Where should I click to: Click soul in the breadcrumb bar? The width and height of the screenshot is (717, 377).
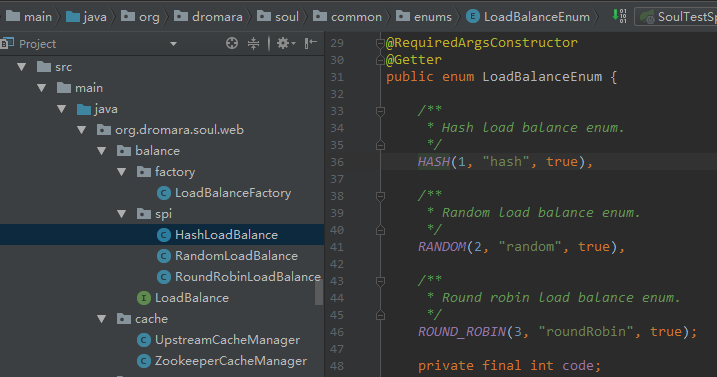pyautogui.click(x=287, y=17)
